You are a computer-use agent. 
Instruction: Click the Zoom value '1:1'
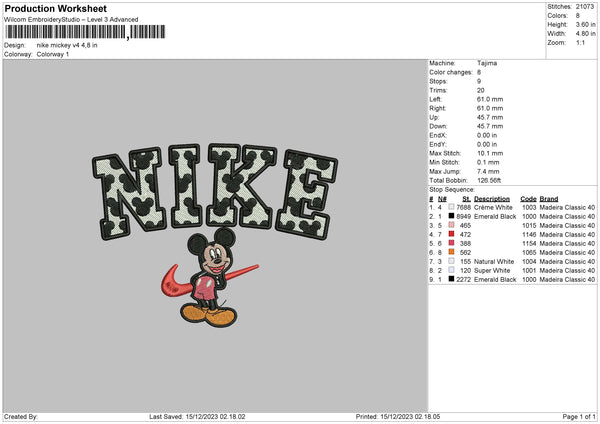[580, 42]
